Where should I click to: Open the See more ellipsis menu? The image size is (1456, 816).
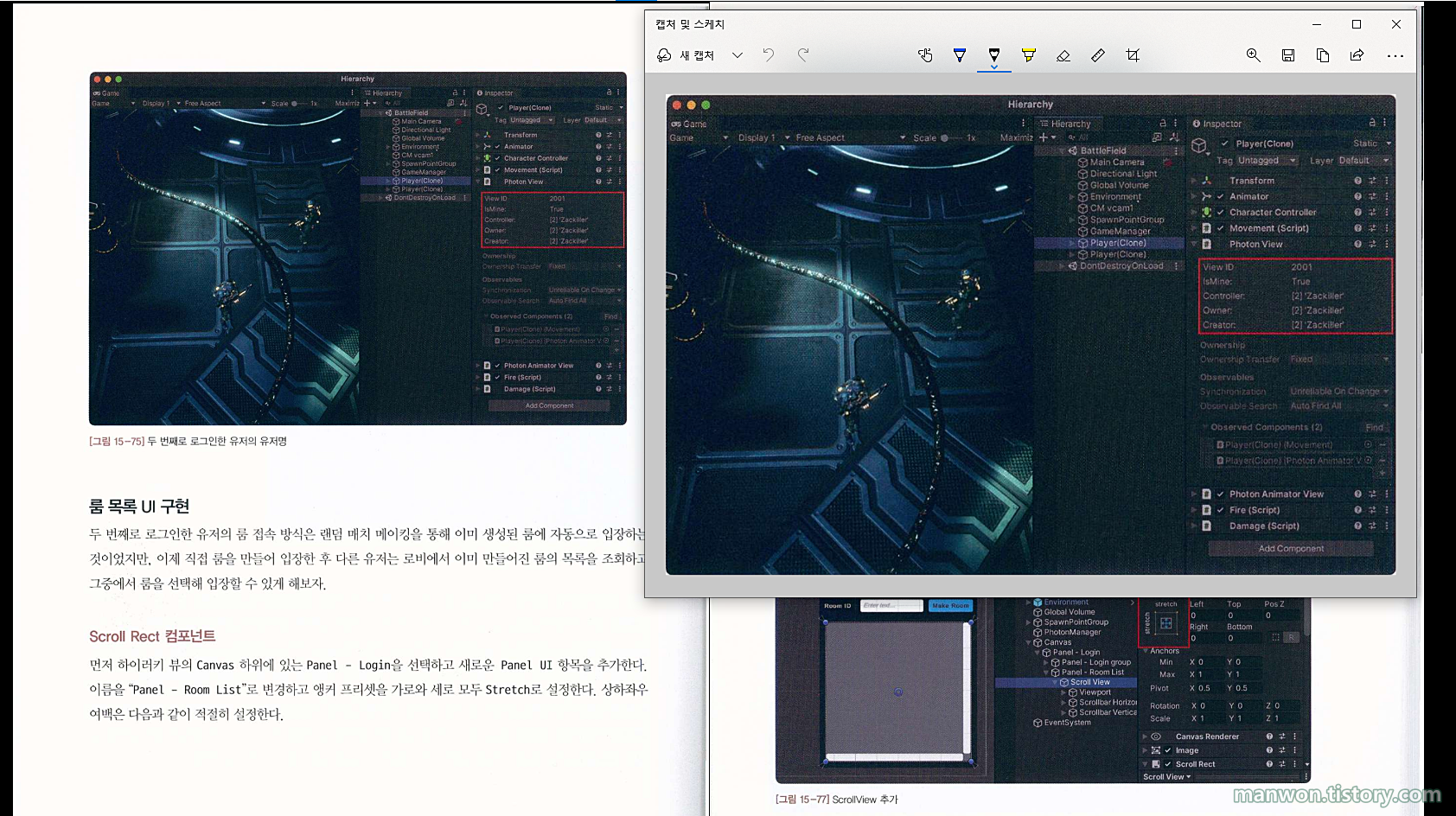1395,55
